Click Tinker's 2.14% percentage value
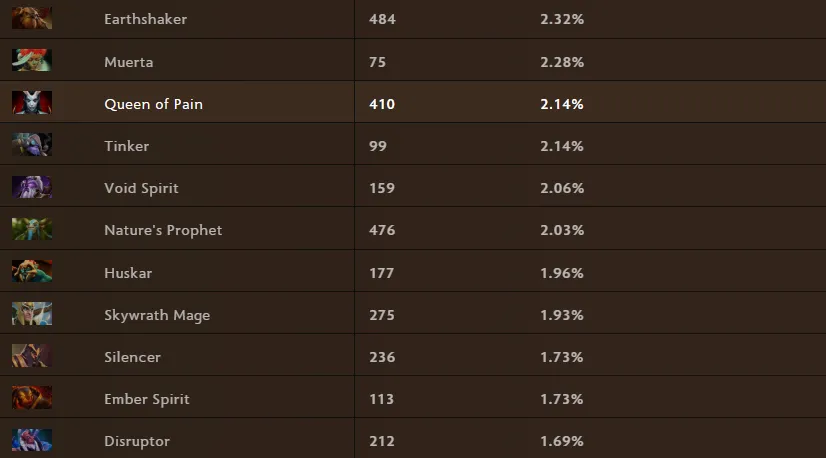This screenshot has width=826, height=458. [561, 146]
